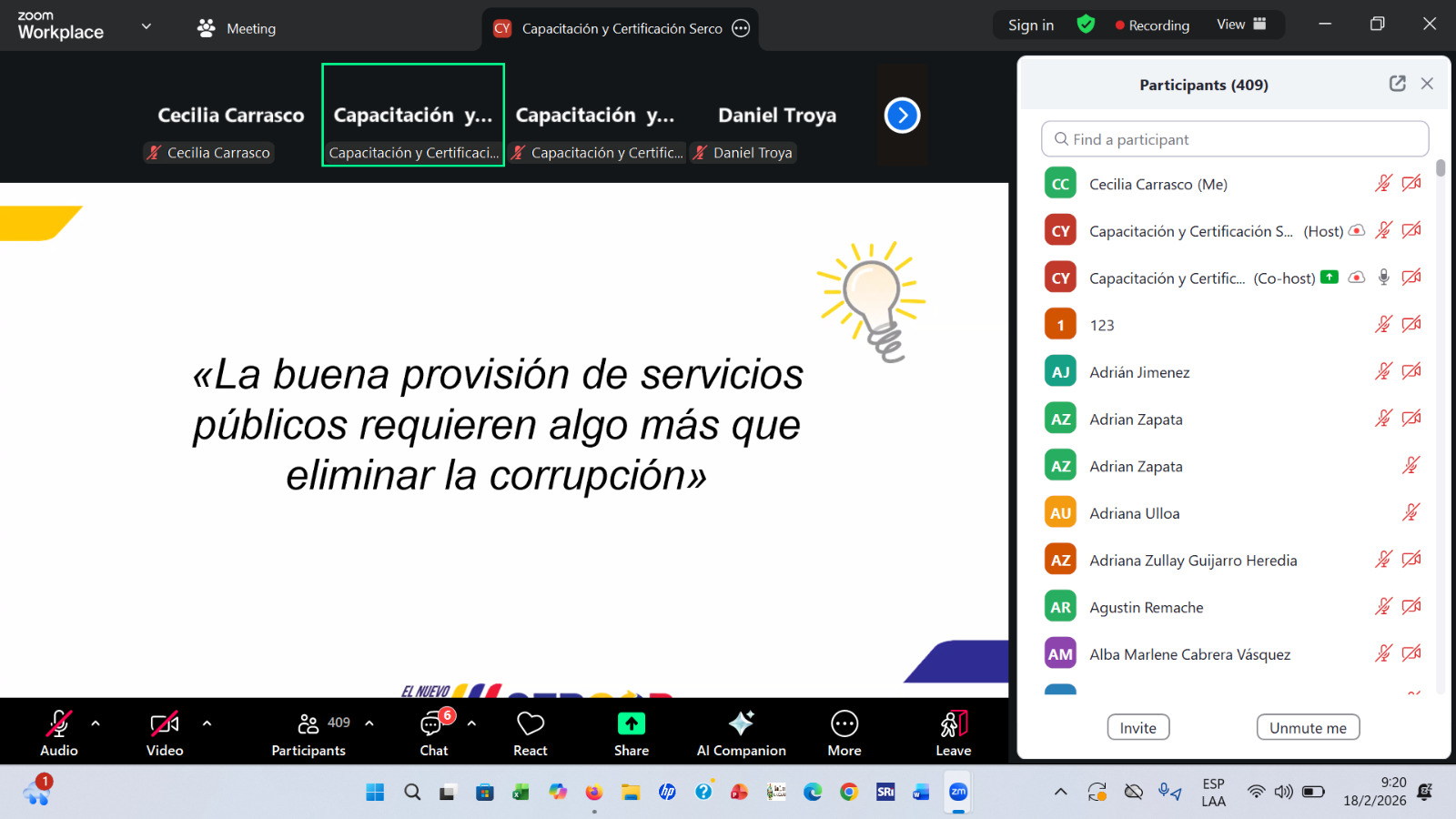Show next video thumbnails with arrow

click(902, 116)
